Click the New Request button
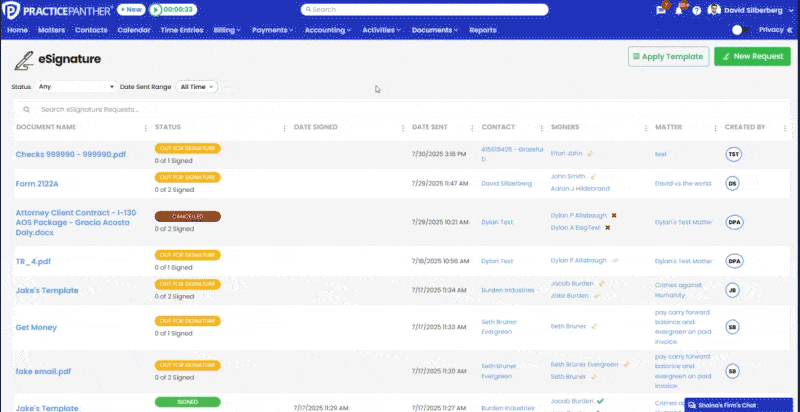The height and width of the screenshot is (412, 800). pos(752,56)
